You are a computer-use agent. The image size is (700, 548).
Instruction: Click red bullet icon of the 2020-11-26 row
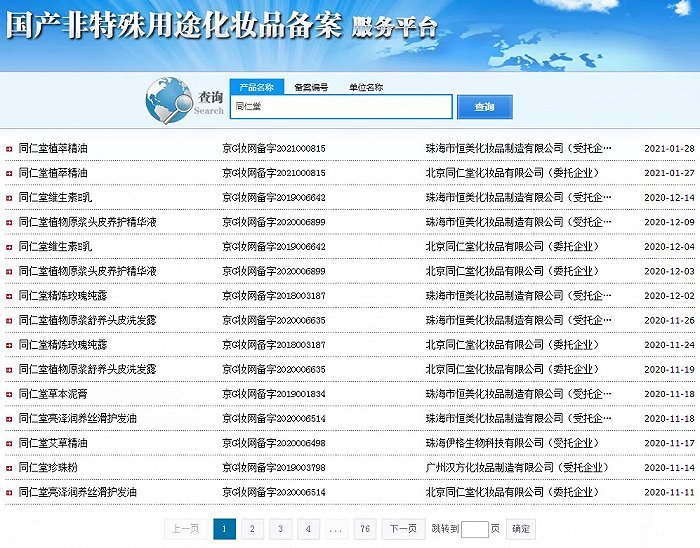[9, 320]
